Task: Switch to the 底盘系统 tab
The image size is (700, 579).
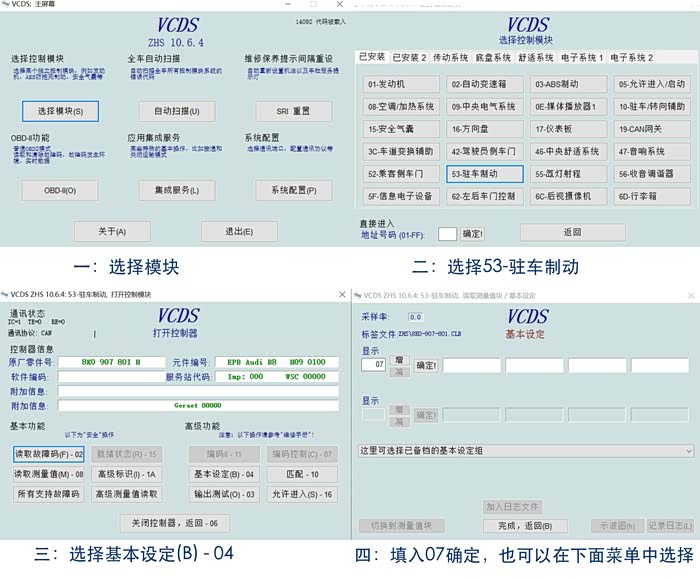Action: 495,57
